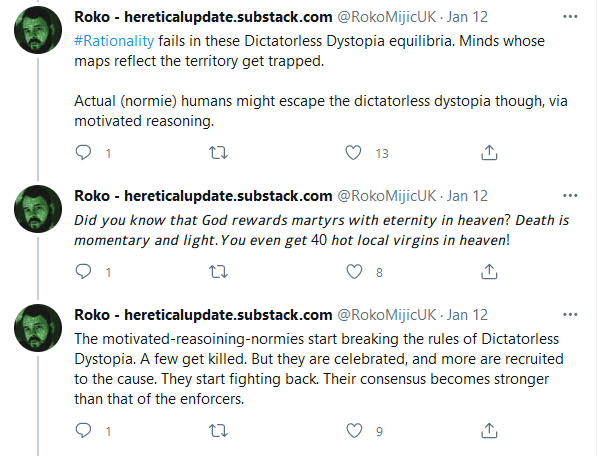The image size is (603, 456).
Task: Reply to the Rationality fails tweet
Action: pos(84,153)
